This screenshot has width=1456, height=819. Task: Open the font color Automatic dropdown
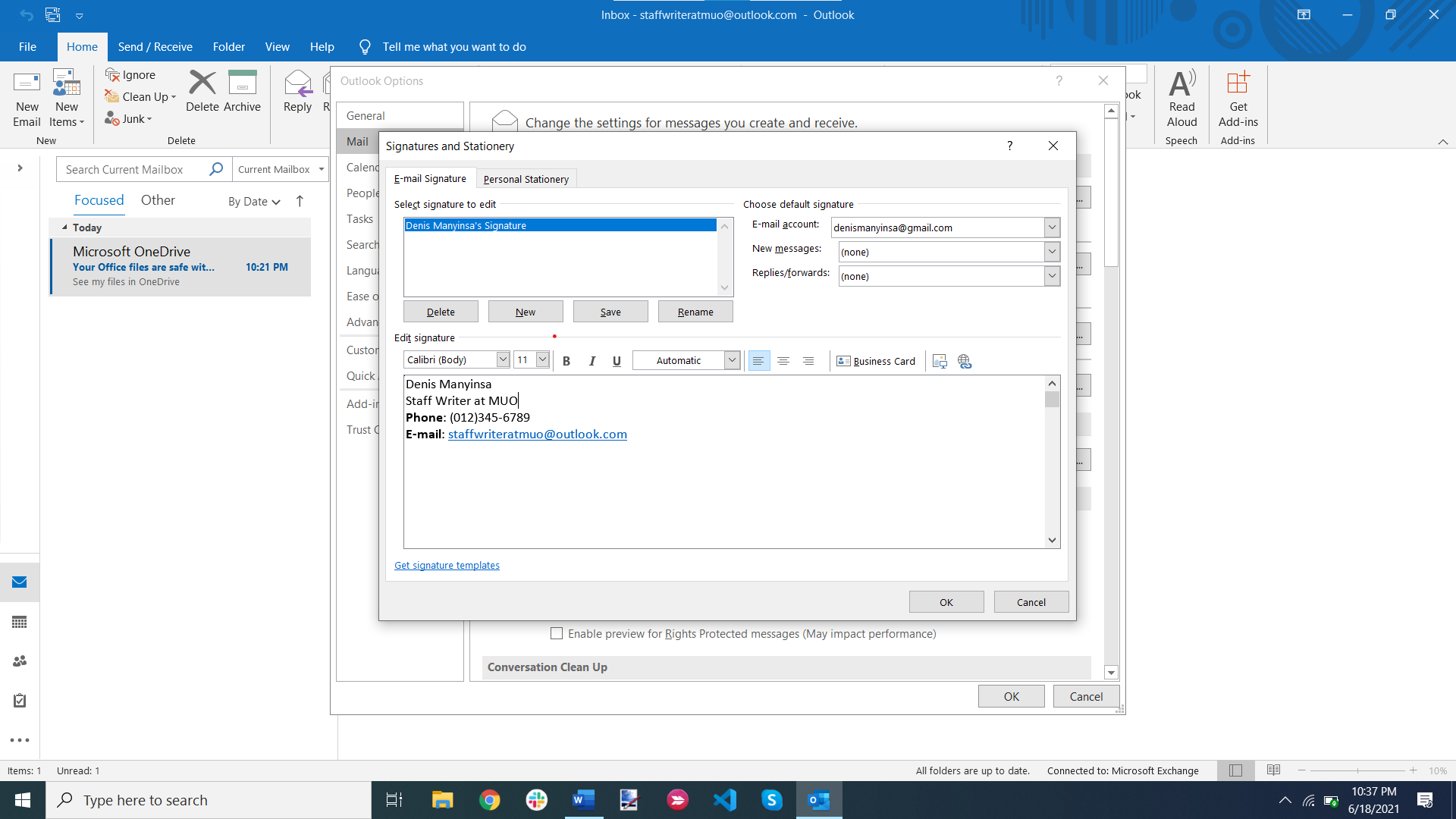pos(731,360)
